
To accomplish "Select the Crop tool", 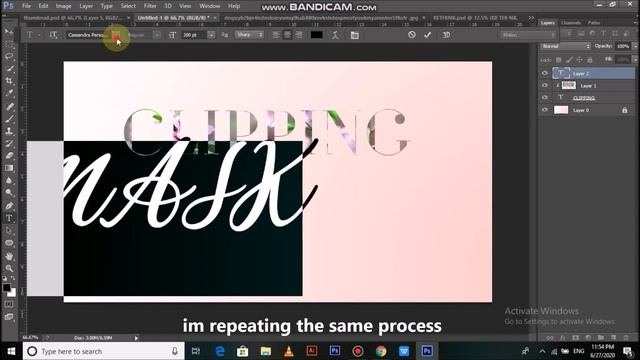I will click(9, 81).
